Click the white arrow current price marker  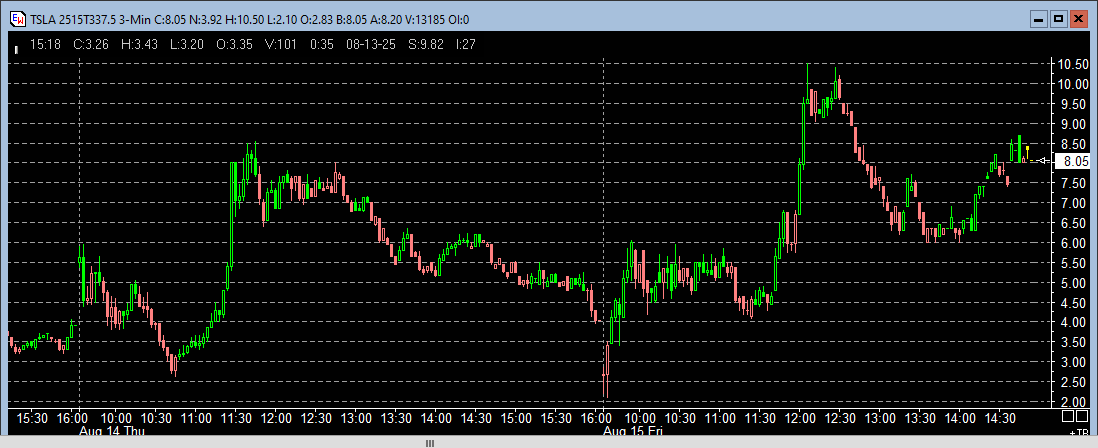pyautogui.click(x=1041, y=161)
